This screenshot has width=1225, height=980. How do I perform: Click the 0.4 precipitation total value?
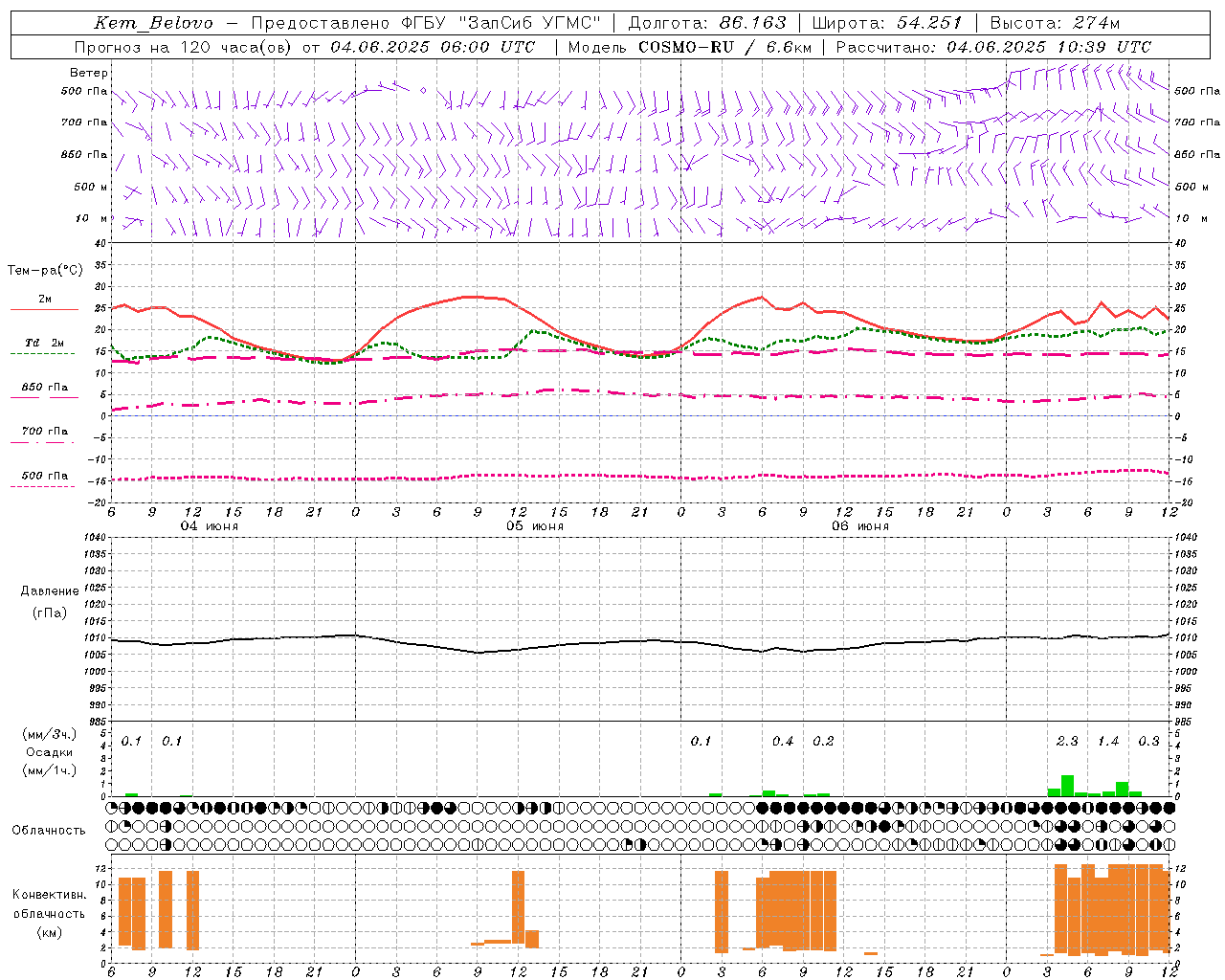tap(783, 742)
